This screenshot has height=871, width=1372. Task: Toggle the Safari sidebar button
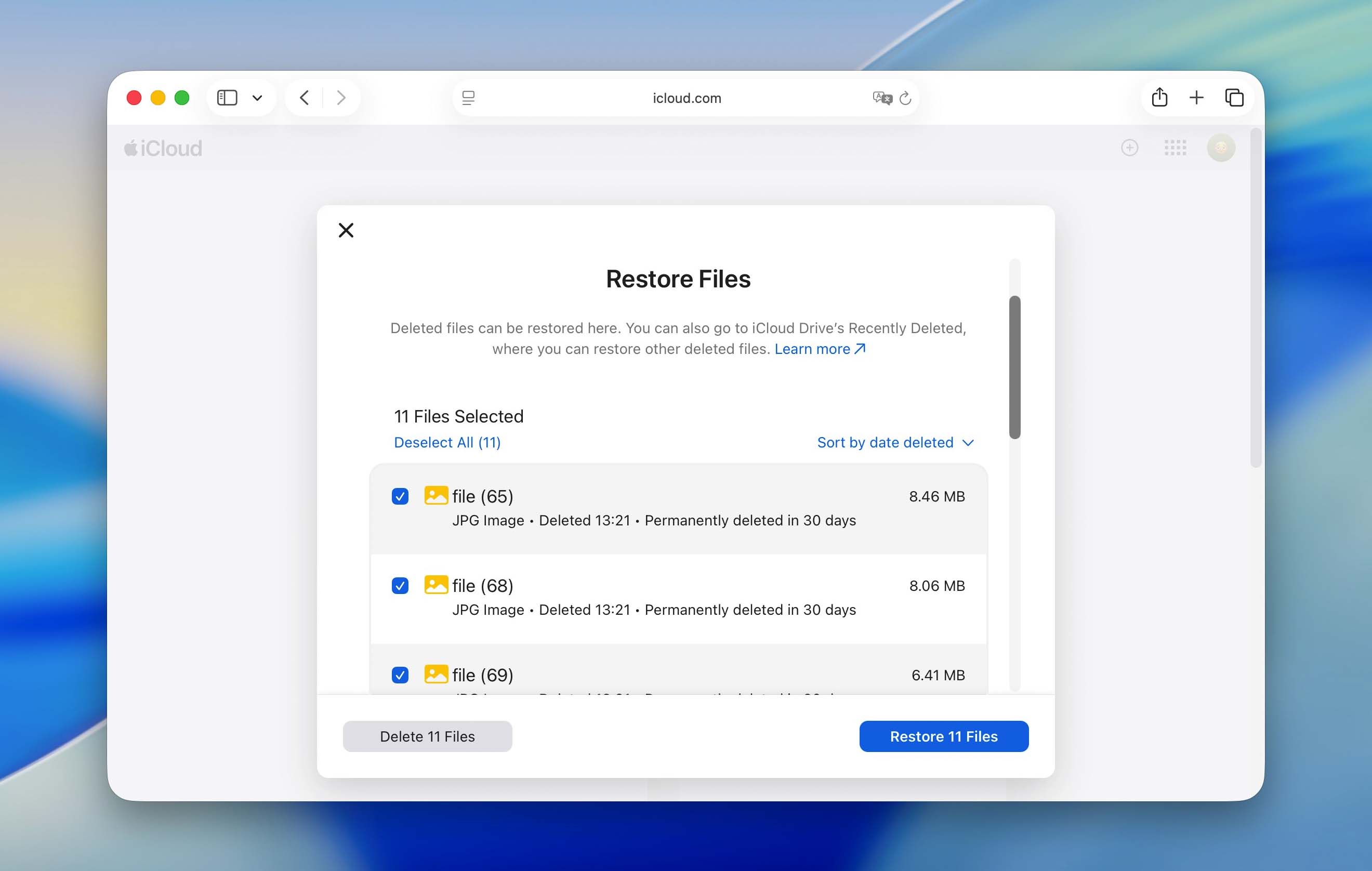(227, 98)
